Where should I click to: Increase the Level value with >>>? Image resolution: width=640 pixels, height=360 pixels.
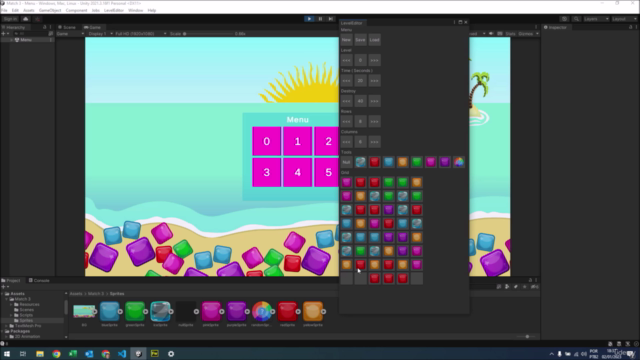pyautogui.click(x=374, y=60)
